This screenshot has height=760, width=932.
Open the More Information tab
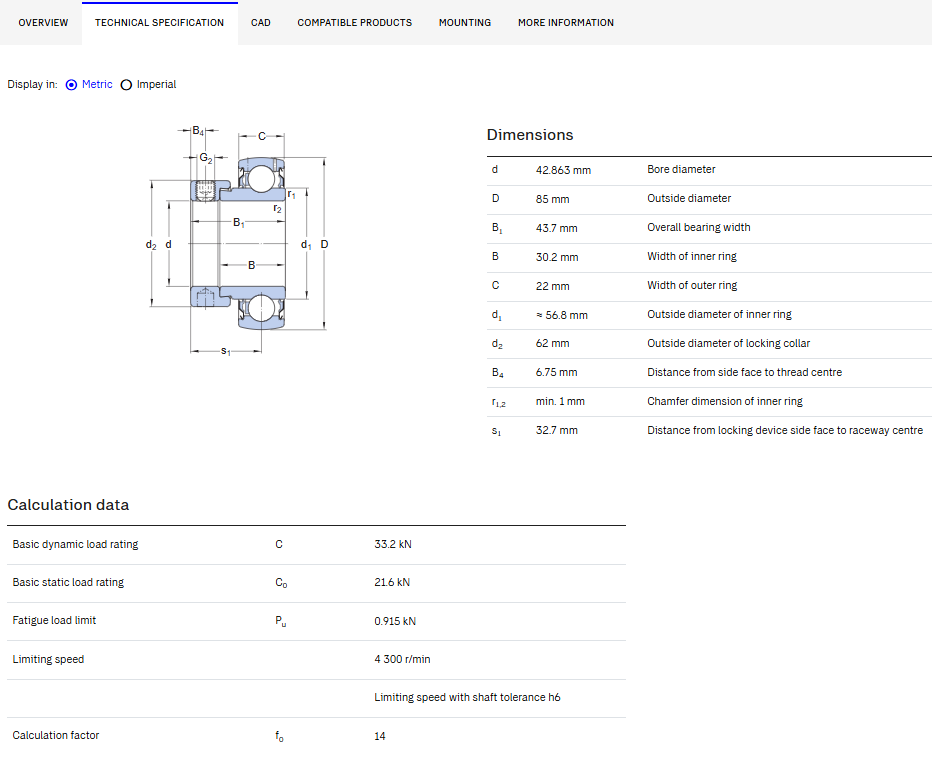565,23
